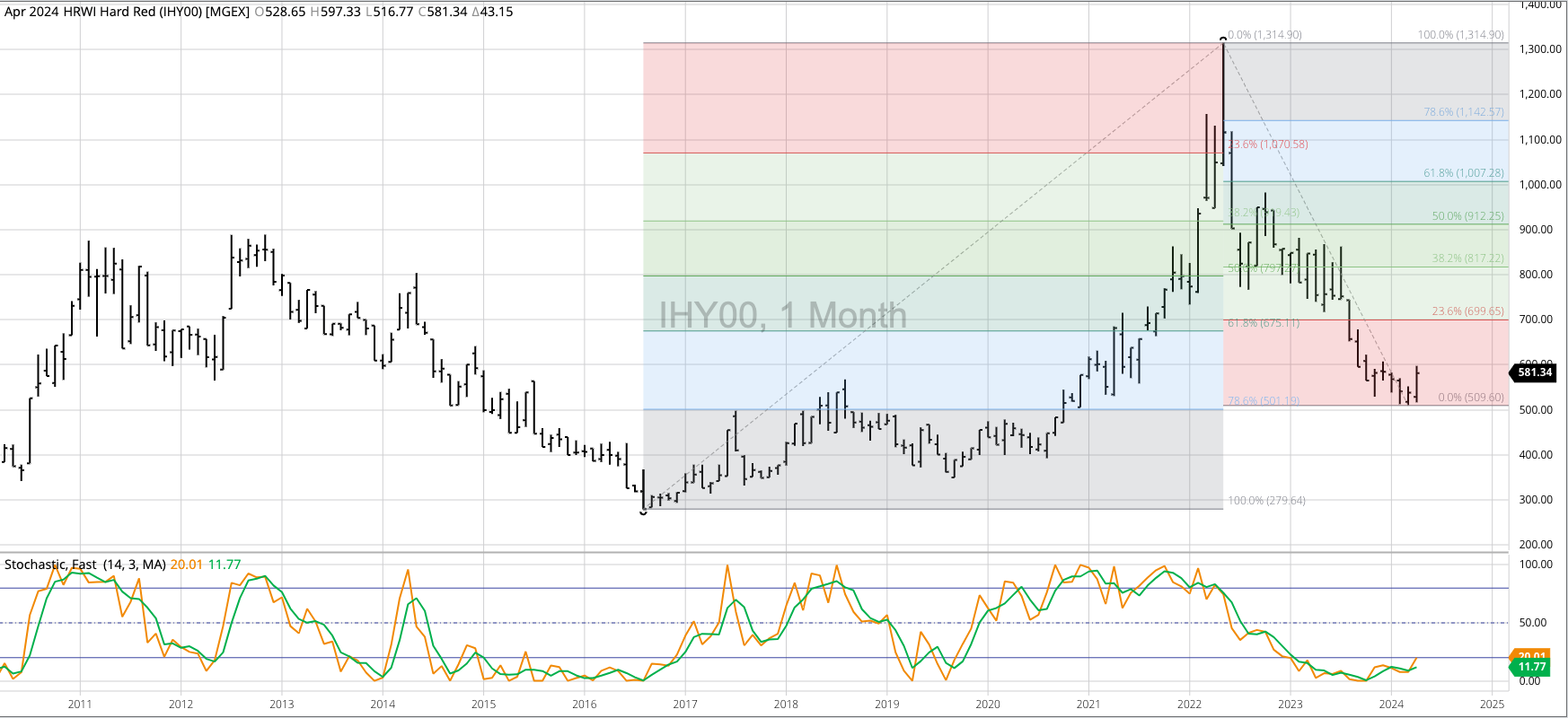Click the 1,300.00 price axis label
Viewport: 1568px width, 718px height.
(1540, 49)
